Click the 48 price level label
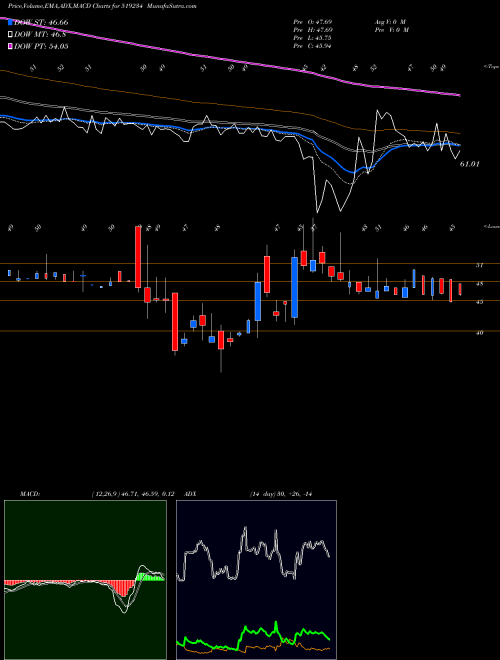This screenshot has height=660, width=500. 480,284
